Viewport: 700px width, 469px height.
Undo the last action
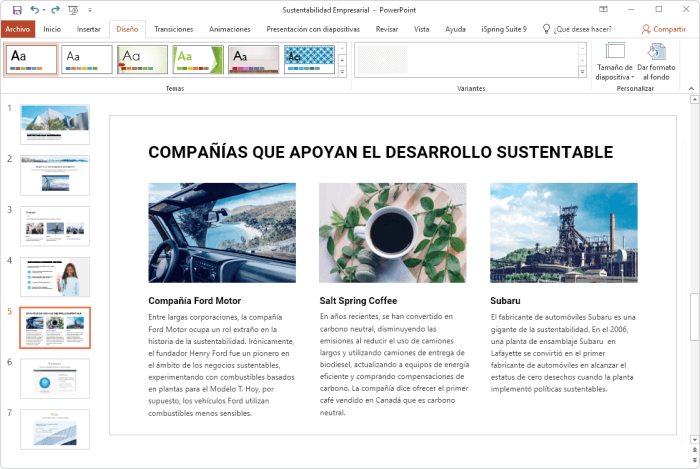click(34, 9)
